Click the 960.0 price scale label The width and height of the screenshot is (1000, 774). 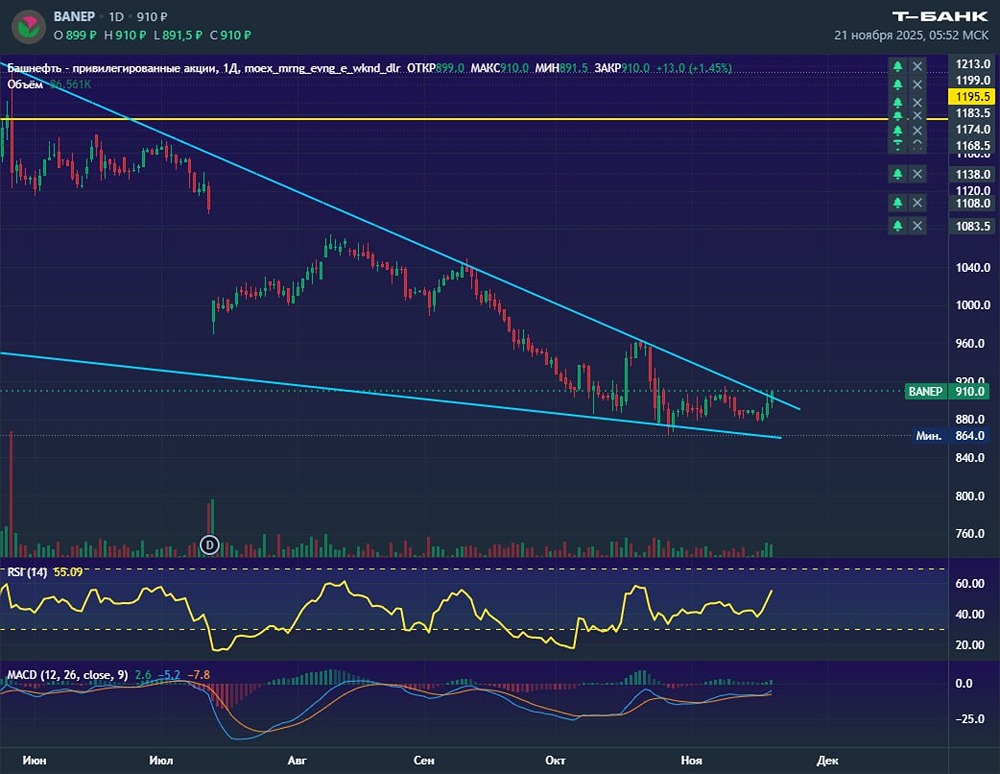[969, 343]
